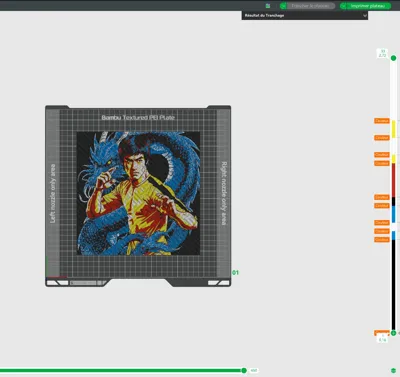
Task: Select the topmost orange color-change tag
Action: [382, 121]
